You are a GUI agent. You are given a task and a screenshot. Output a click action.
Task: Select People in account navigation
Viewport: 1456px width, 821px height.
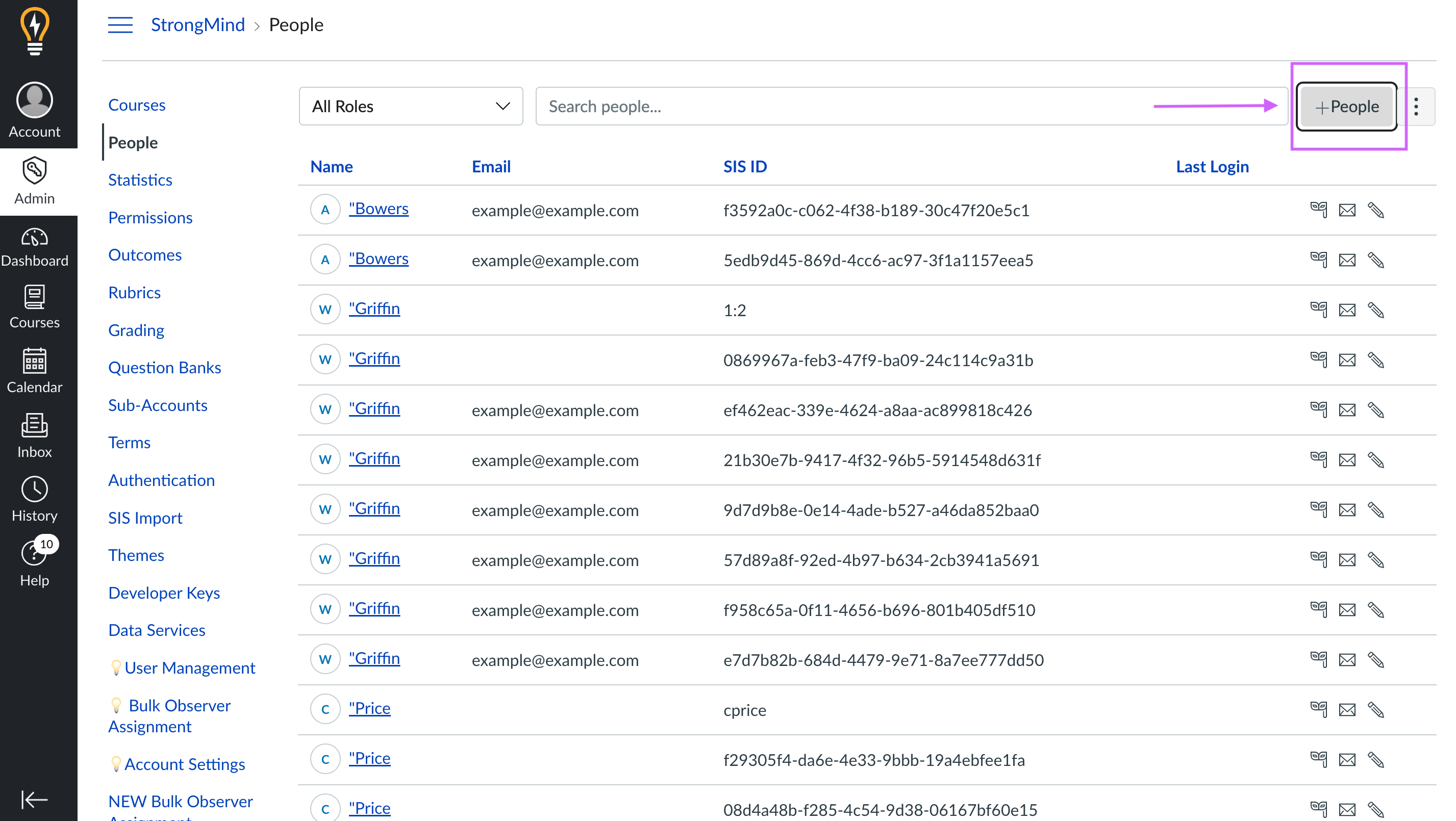133,142
